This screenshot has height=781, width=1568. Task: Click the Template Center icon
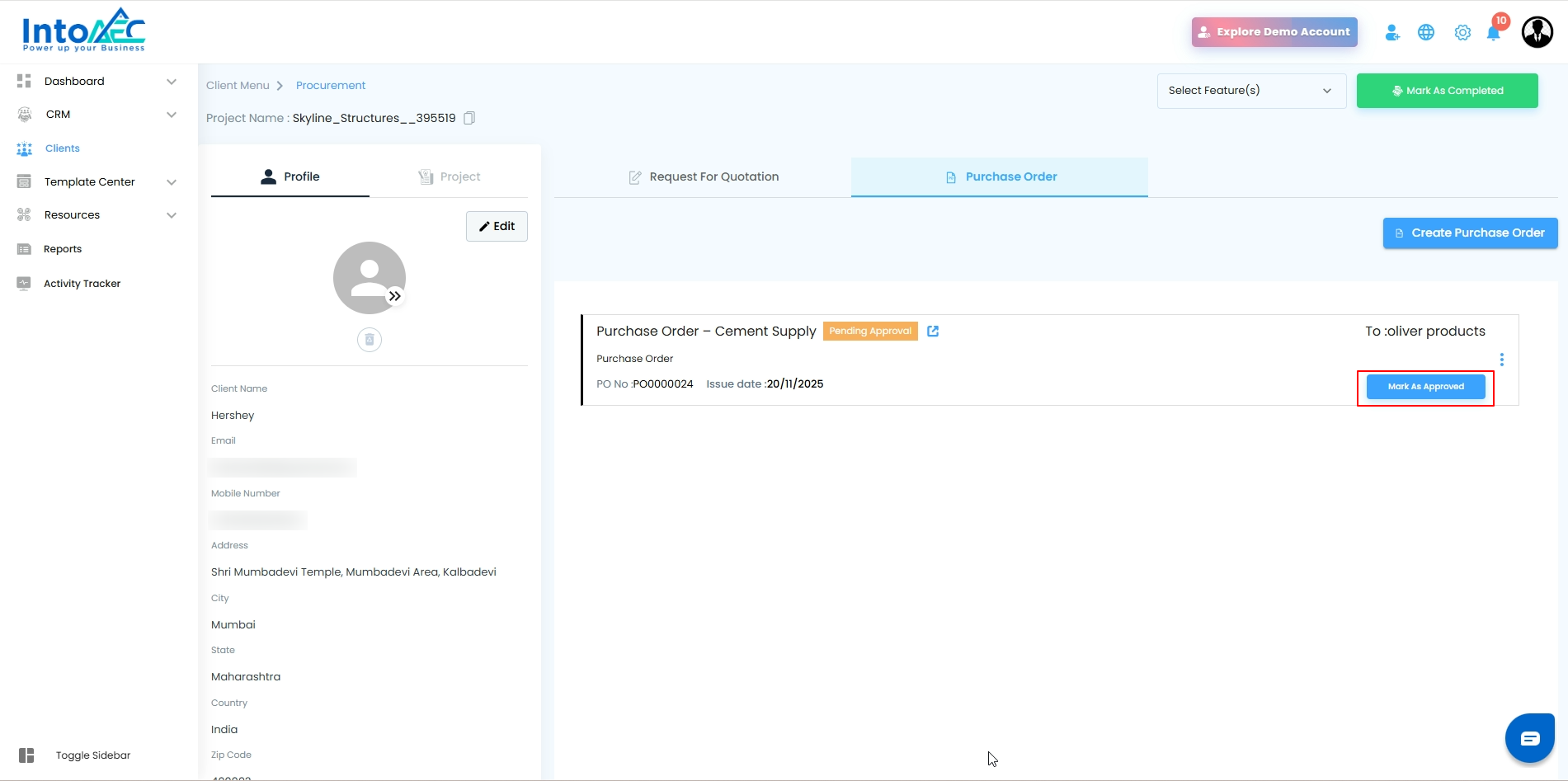coord(24,181)
